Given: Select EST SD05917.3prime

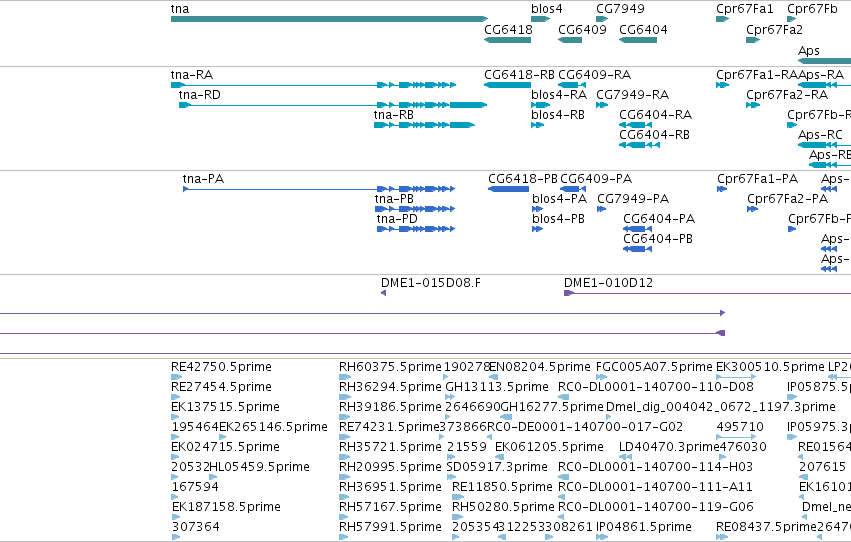Looking at the screenshot, I should pos(497,467).
